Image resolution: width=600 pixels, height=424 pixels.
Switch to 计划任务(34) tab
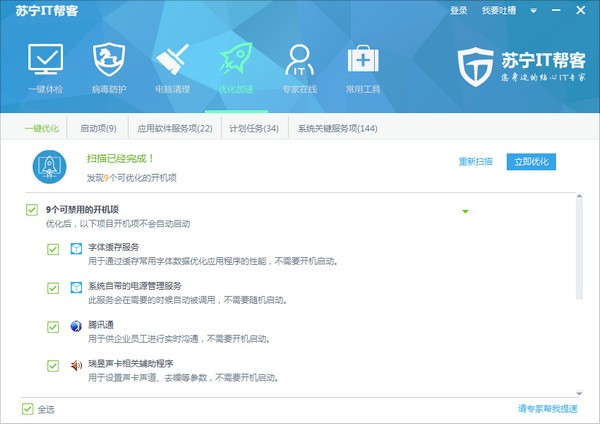(253, 129)
